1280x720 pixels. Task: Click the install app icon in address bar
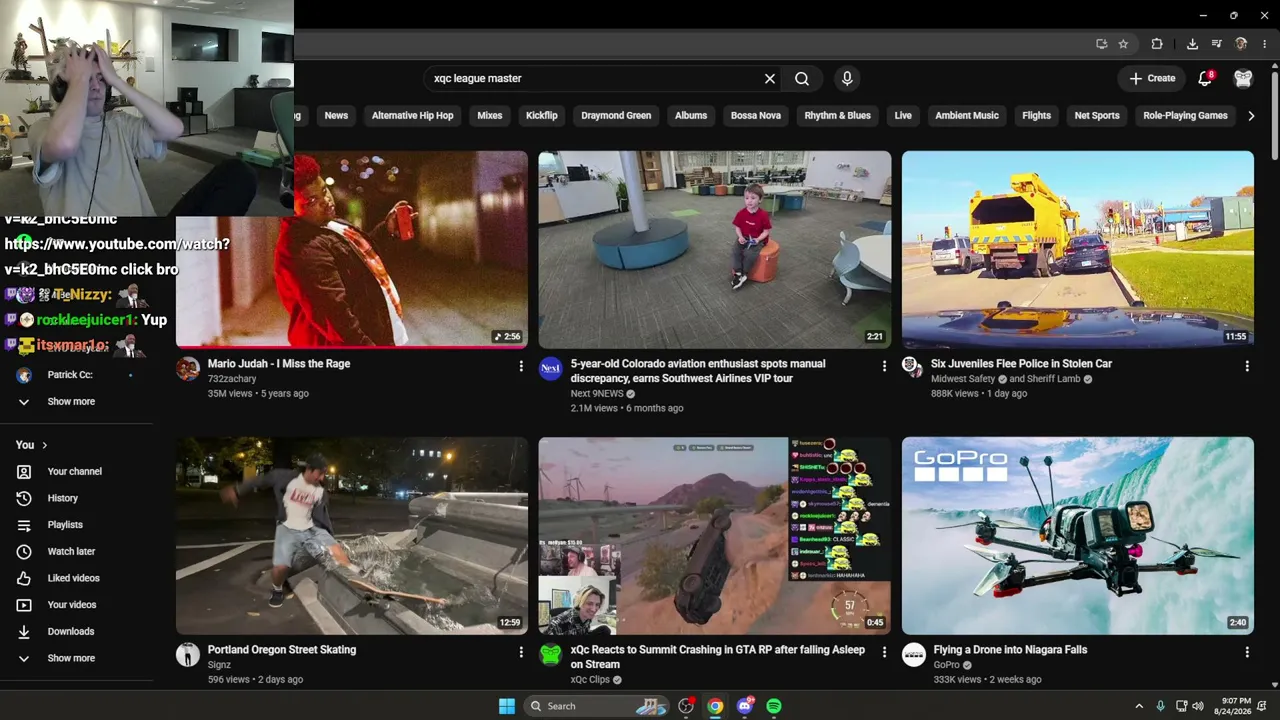1101,44
